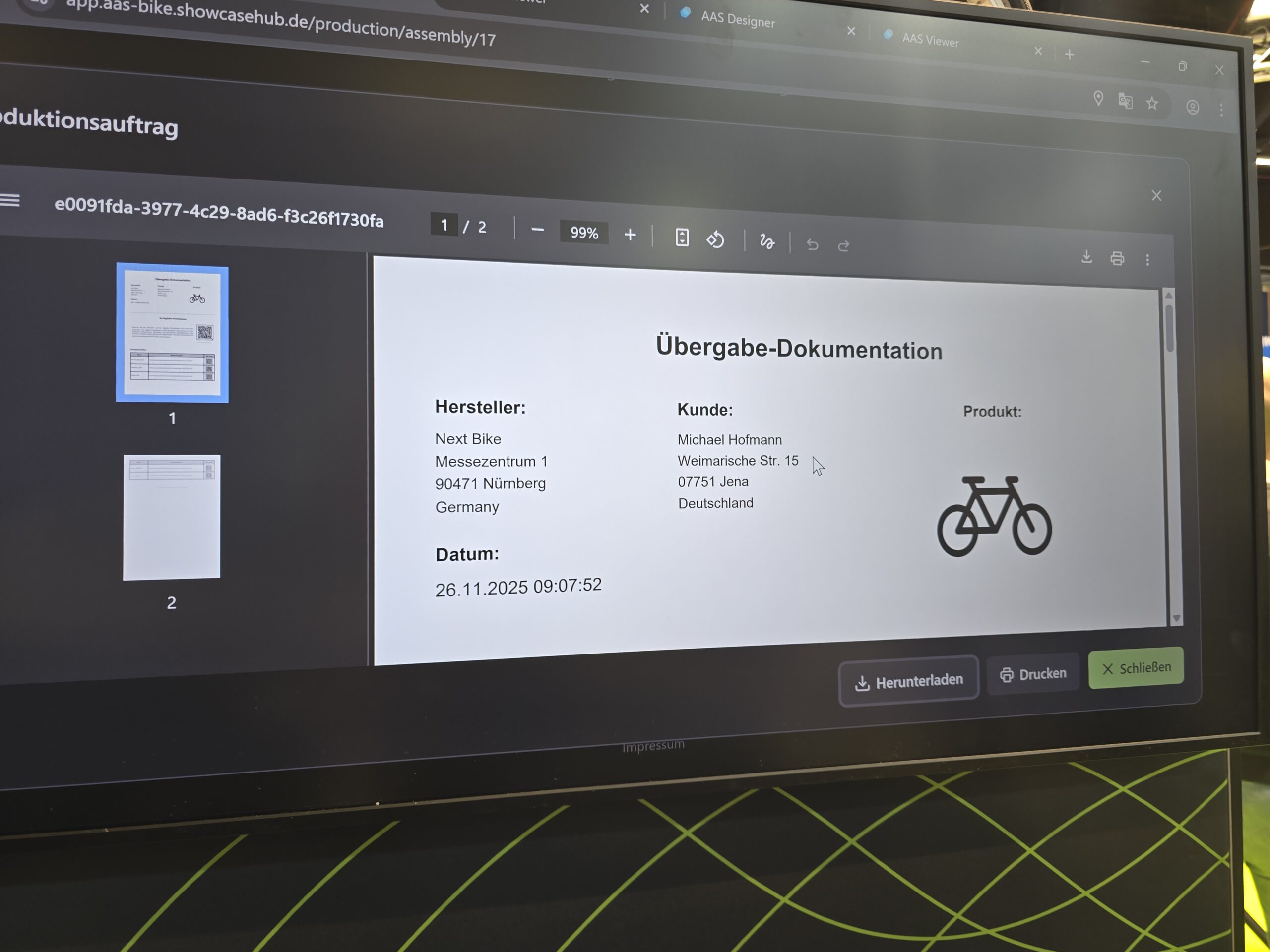Select the draw annotation tool

(x=767, y=241)
